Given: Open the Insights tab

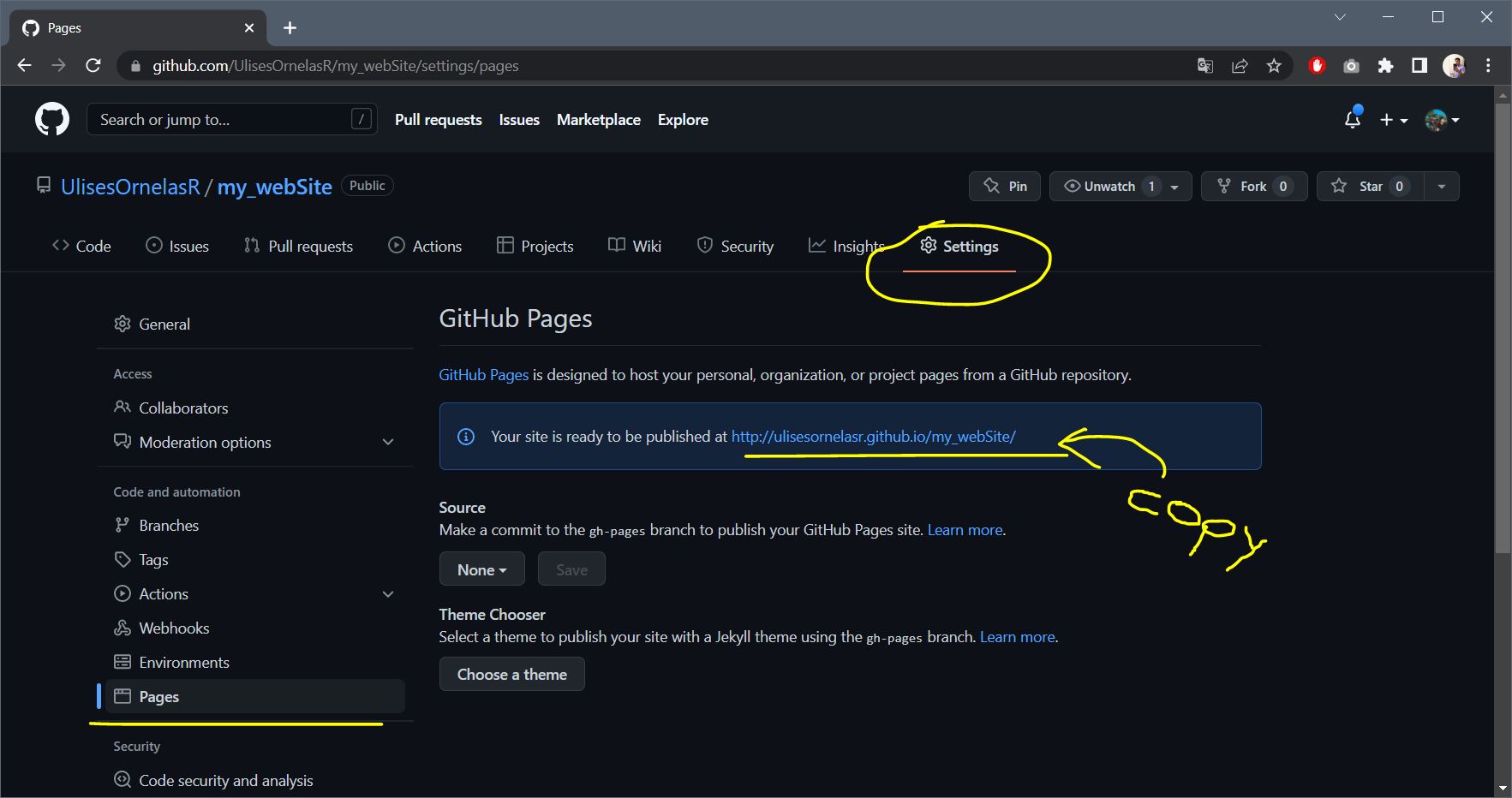Looking at the screenshot, I should click(846, 246).
